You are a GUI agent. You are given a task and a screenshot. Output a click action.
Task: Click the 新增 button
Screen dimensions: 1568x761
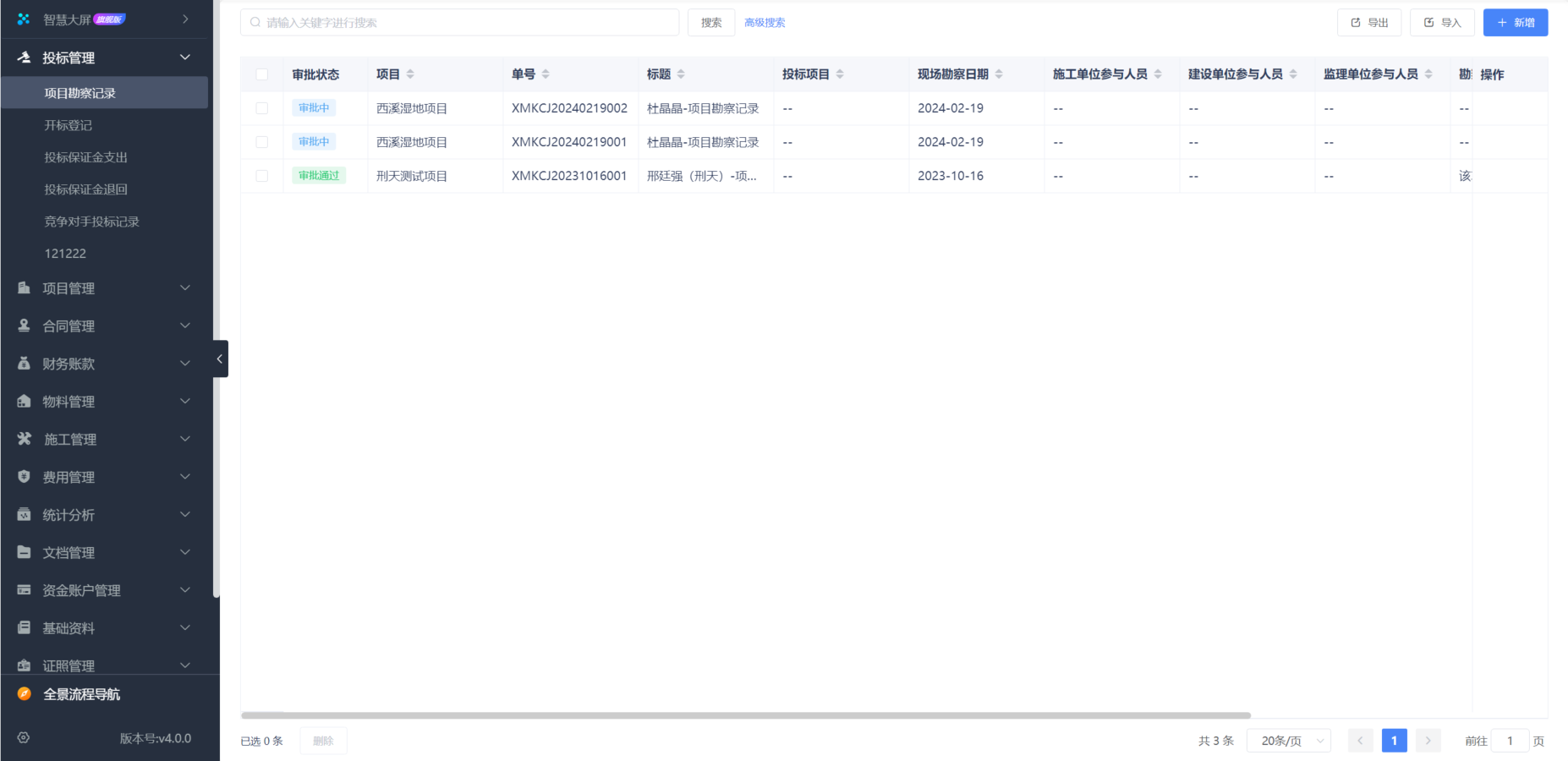1515,23
